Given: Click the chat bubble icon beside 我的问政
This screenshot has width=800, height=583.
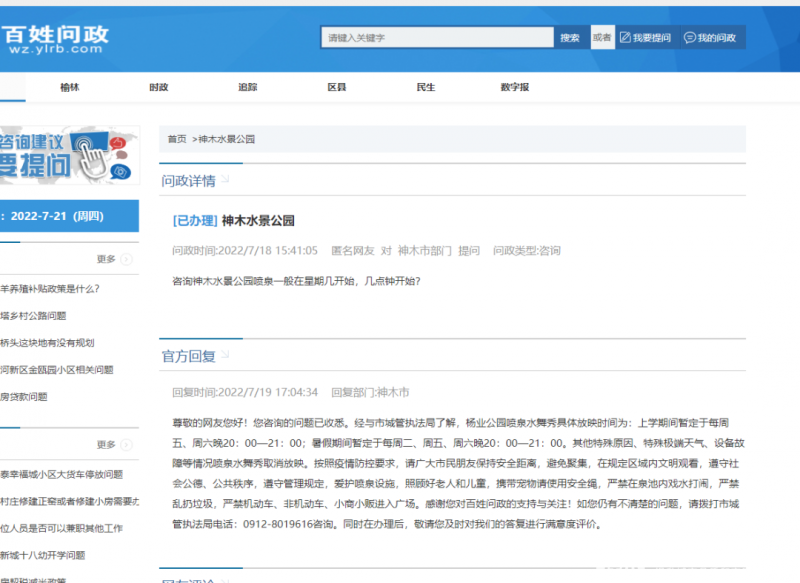Looking at the screenshot, I should pos(689,38).
